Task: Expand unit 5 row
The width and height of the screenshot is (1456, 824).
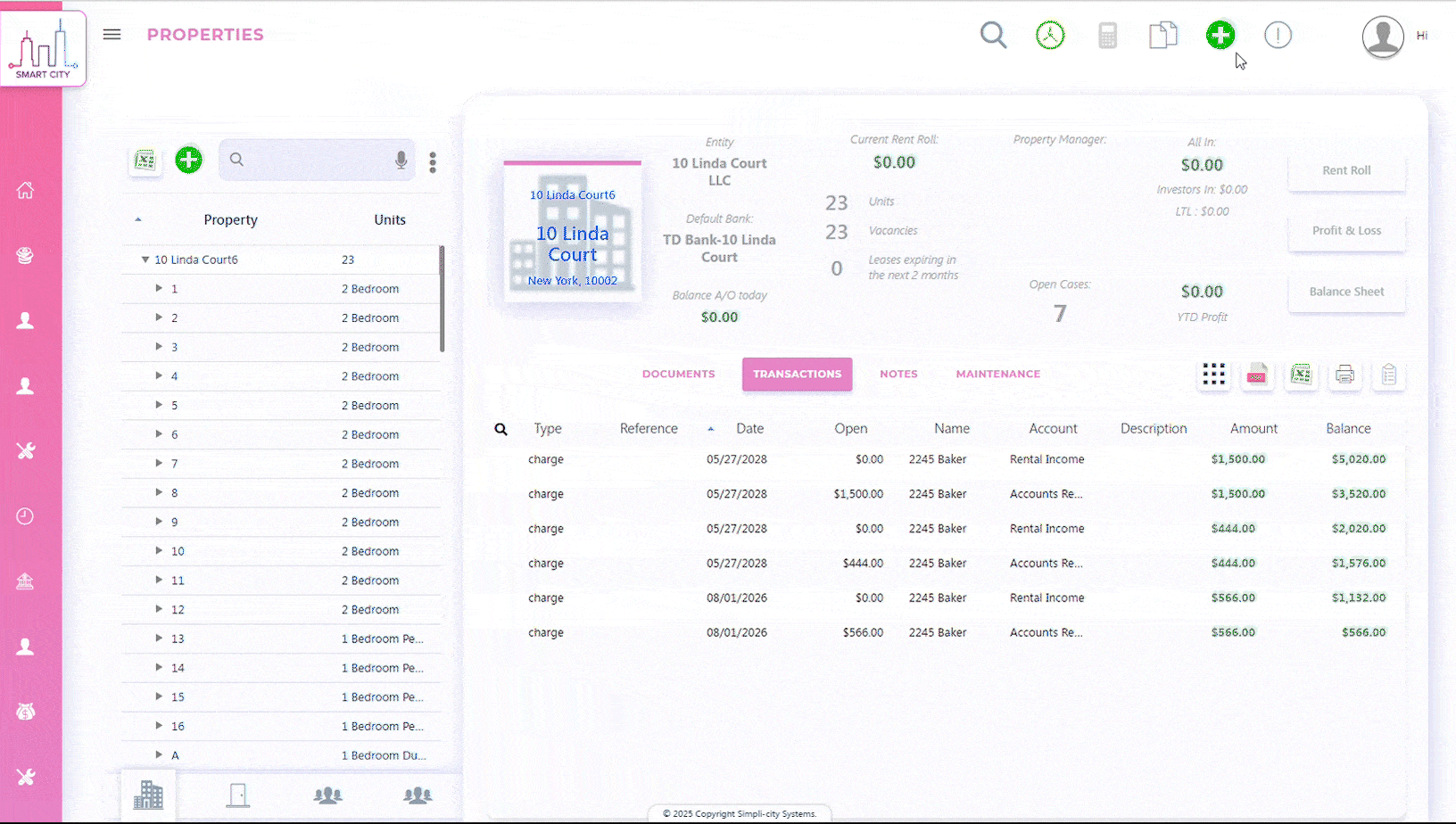Action: tap(159, 405)
